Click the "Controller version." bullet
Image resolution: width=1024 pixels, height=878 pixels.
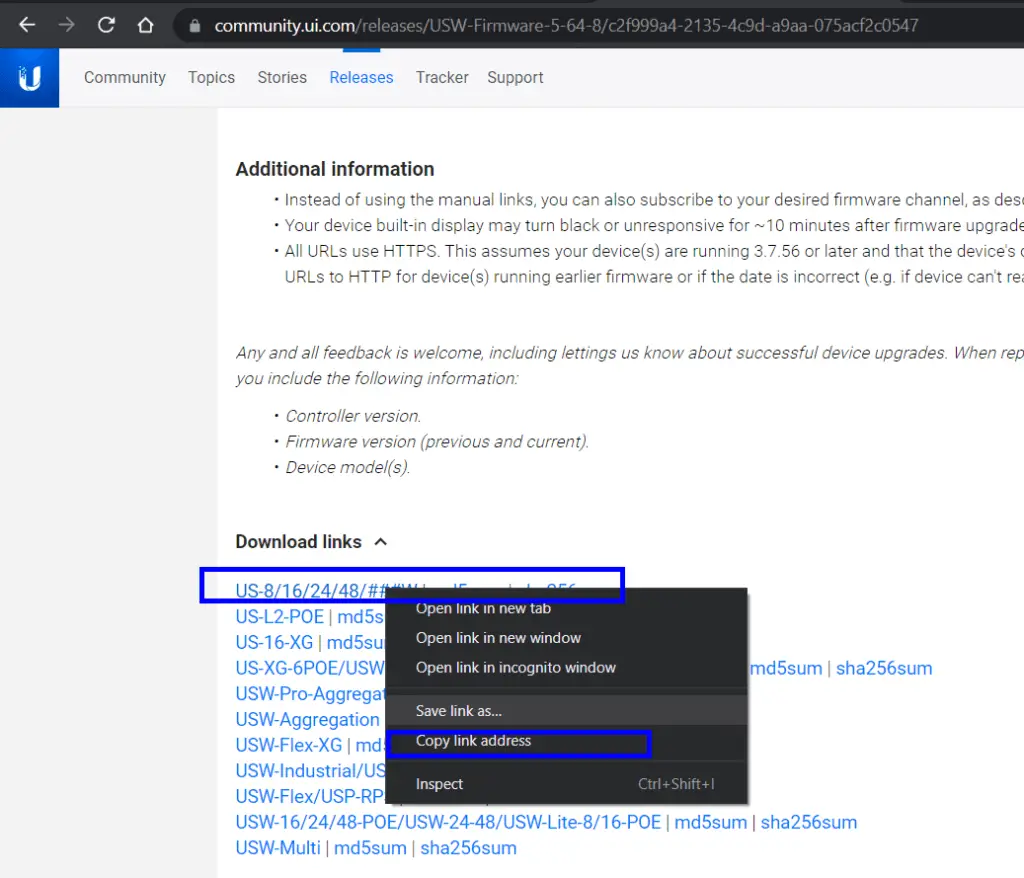[353, 416]
